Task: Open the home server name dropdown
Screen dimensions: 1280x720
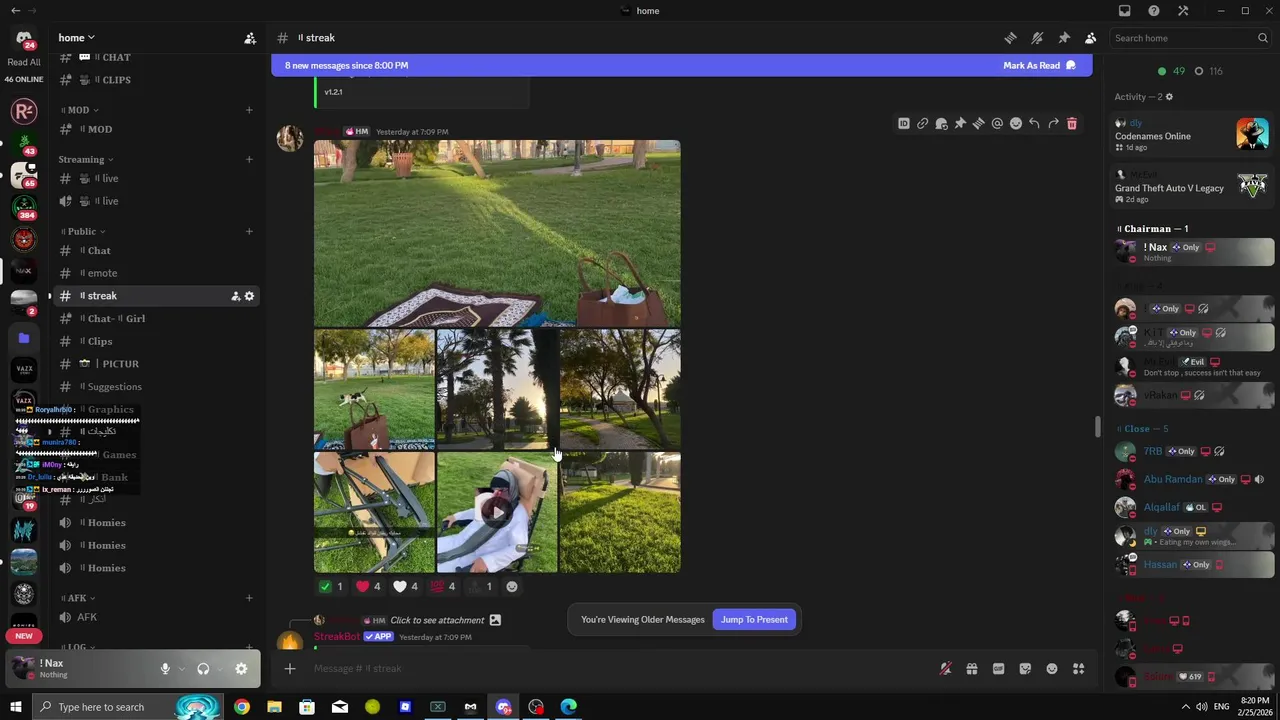Action: pos(76,38)
